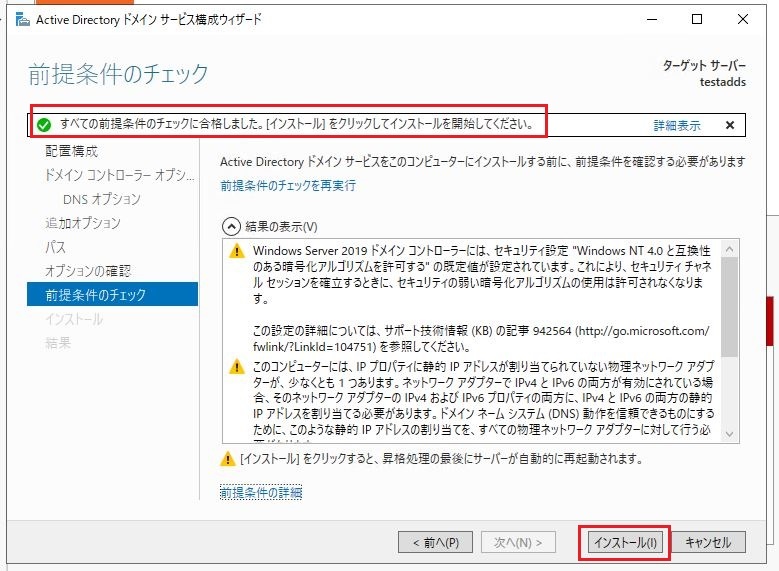779x571 pixels.
Task: Collapse the 結果の表示(V) chevron
Action: [231, 227]
